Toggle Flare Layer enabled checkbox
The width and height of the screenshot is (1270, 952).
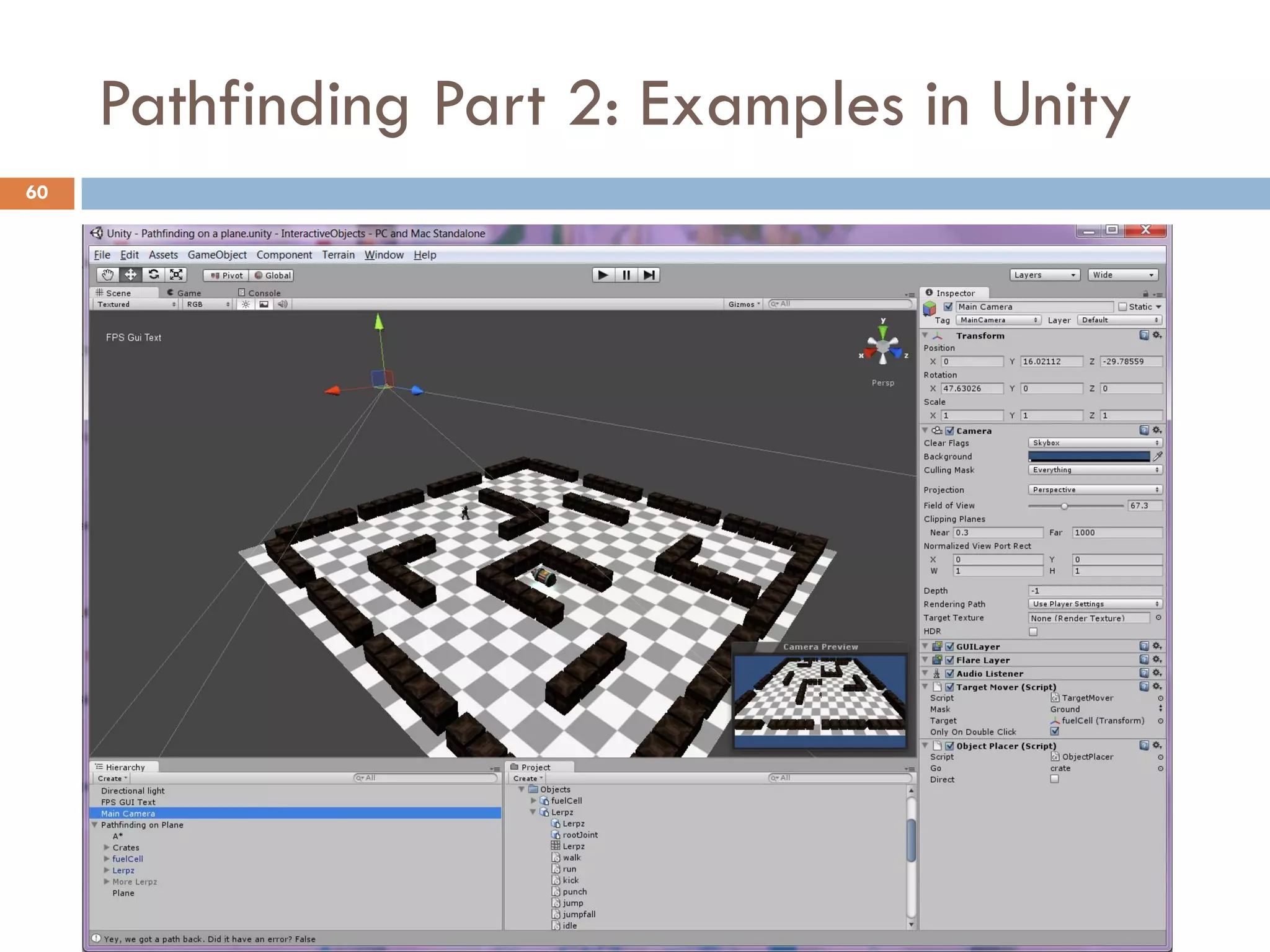(949, 660)
